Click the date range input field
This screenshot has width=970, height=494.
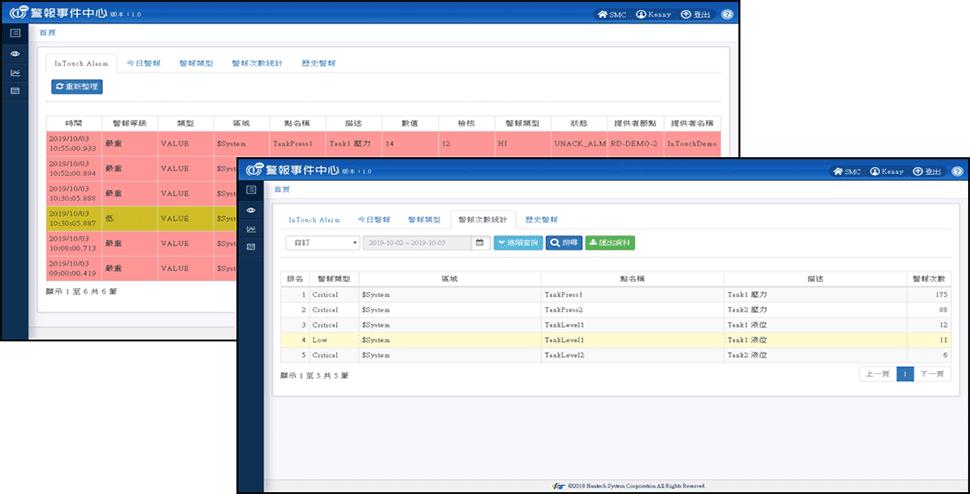(417, 243)
